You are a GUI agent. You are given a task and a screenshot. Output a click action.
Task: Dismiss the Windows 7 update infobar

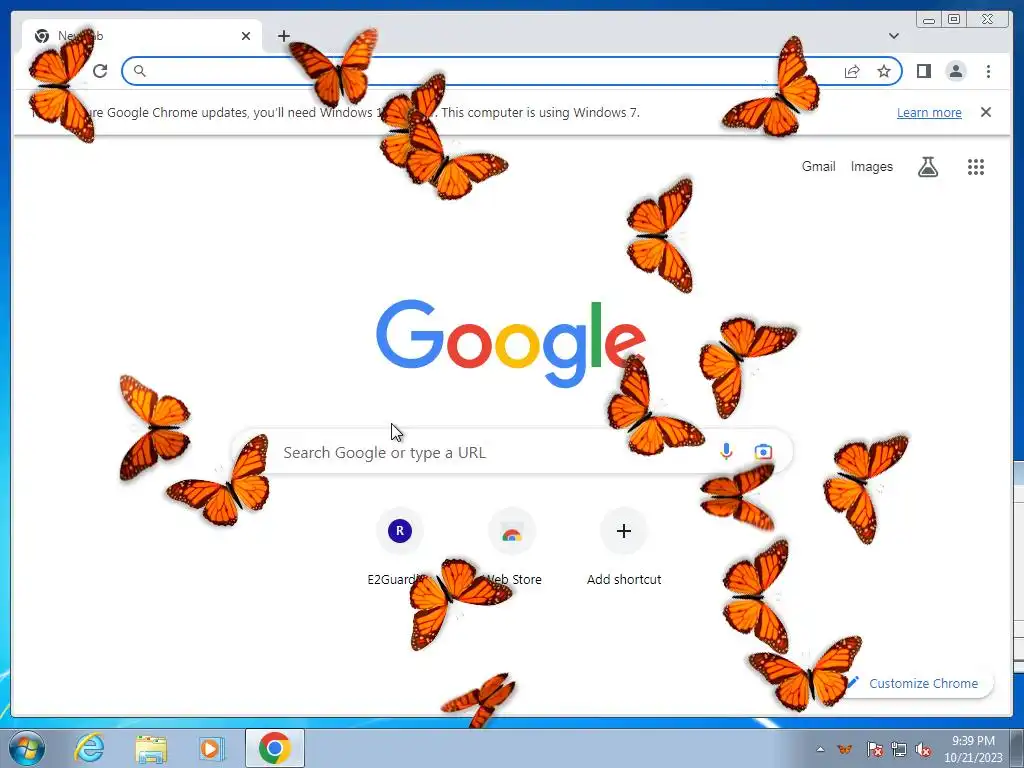[985, 112]
